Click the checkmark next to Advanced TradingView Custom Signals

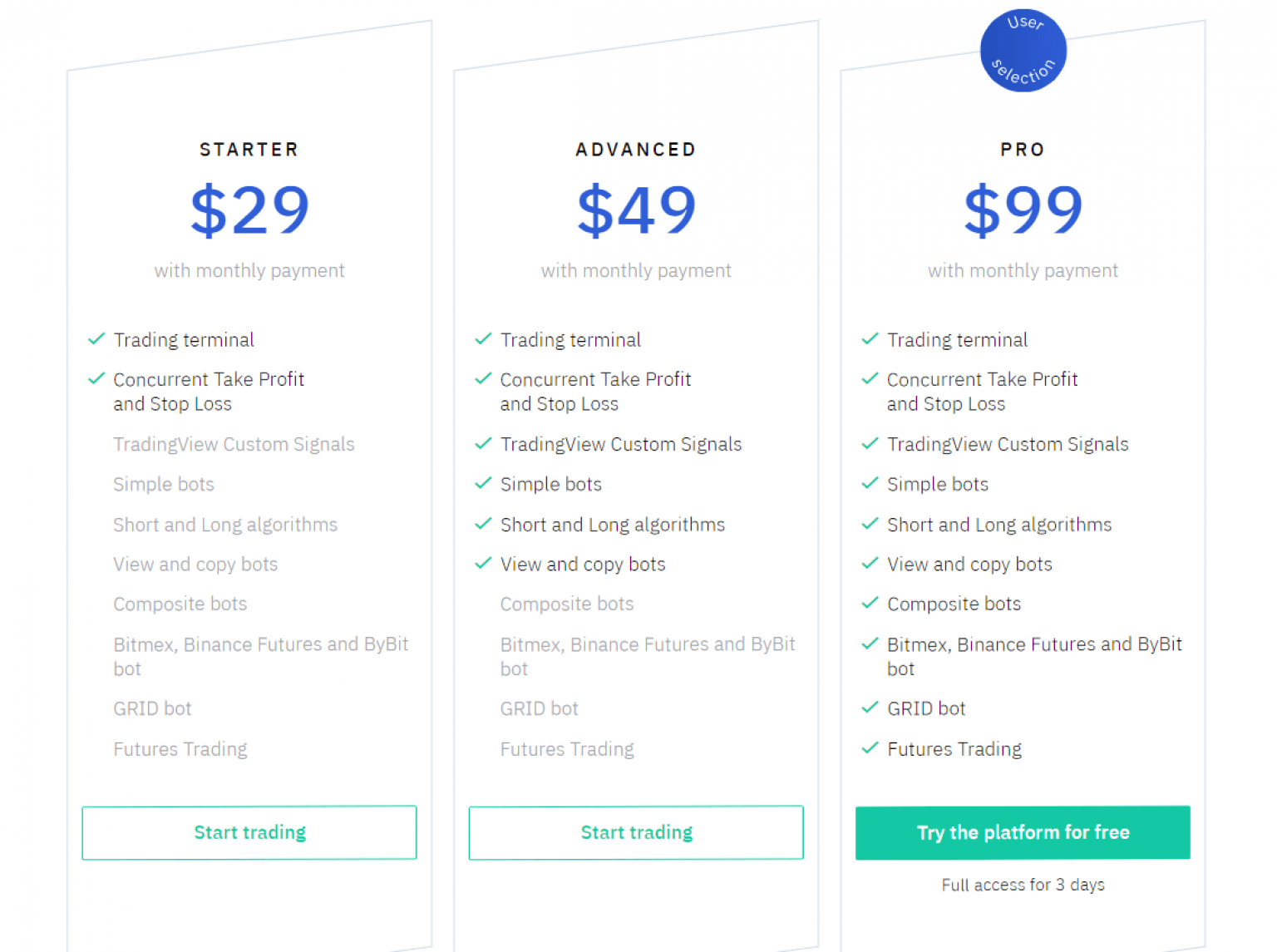pyautogui.click(x=483, y=443)
